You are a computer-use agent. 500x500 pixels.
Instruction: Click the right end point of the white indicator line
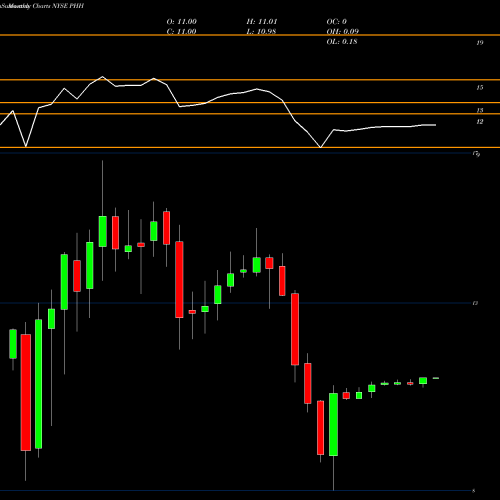click(x=436, y=125)
